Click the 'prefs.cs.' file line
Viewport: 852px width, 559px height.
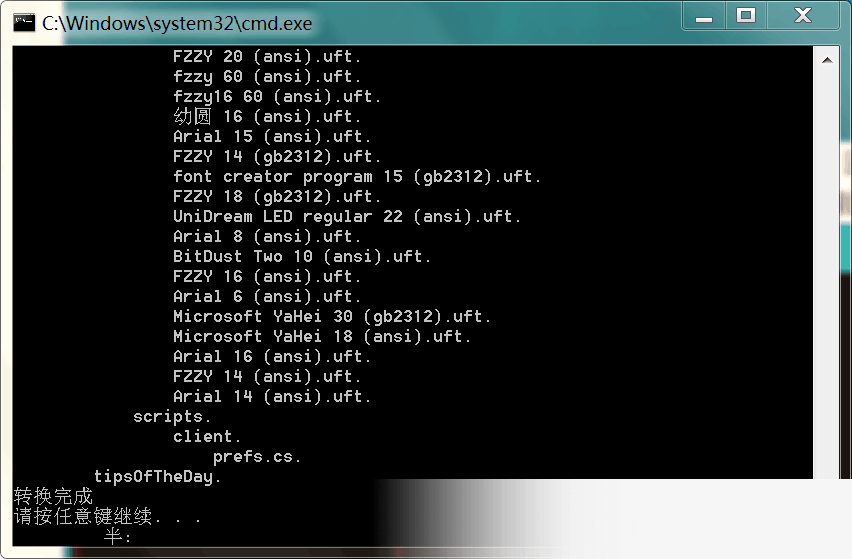tap(256, 457)
